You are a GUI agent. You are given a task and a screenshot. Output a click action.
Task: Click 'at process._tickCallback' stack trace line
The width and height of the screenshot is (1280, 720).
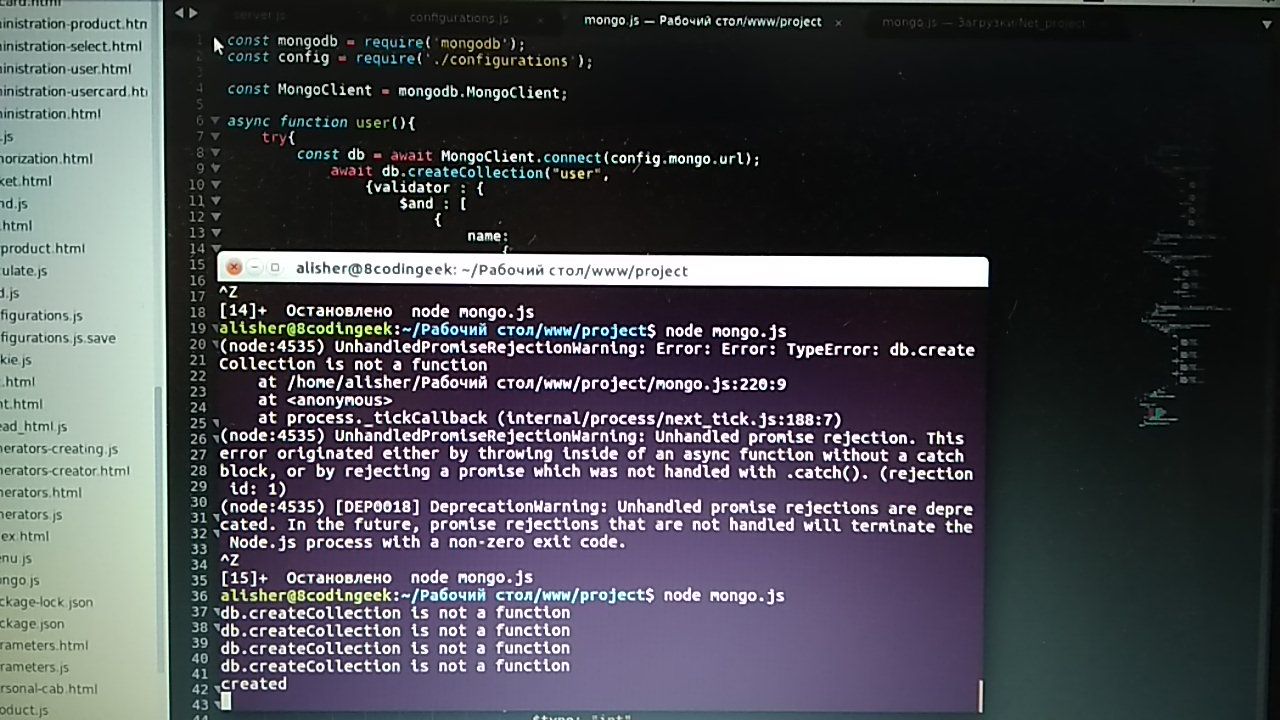tap(550, 419)
